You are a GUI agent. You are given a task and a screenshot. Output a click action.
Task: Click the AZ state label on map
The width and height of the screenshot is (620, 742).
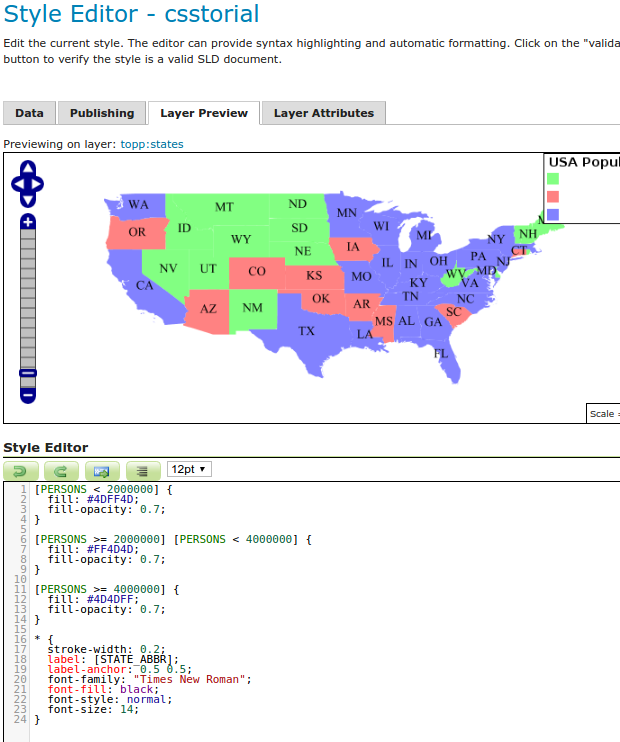click(x=208, y=309)
